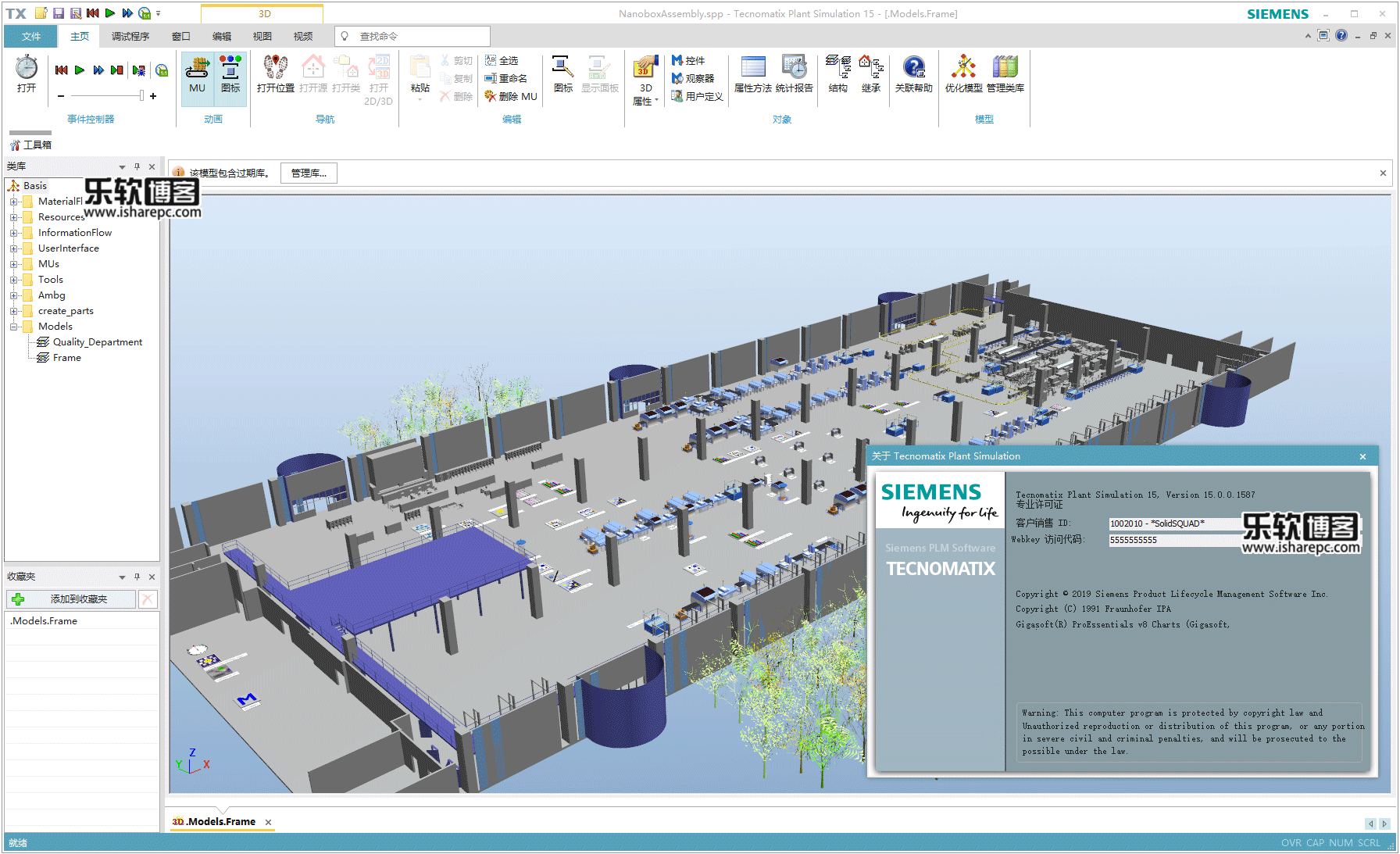Start the simulation with the ribbon play button
The width and height of the screenshot is (1400, 854).
point(80,70)
